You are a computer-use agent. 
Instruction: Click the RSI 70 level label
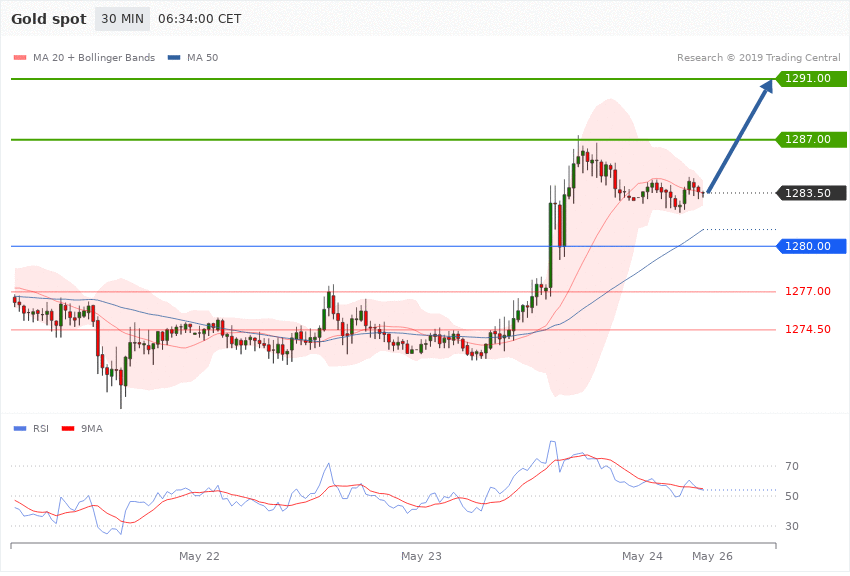click(792, 466)
